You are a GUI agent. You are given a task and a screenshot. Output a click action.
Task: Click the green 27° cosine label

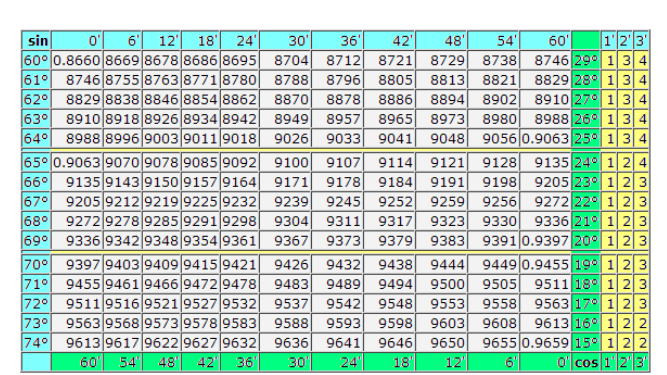[586, 99]
